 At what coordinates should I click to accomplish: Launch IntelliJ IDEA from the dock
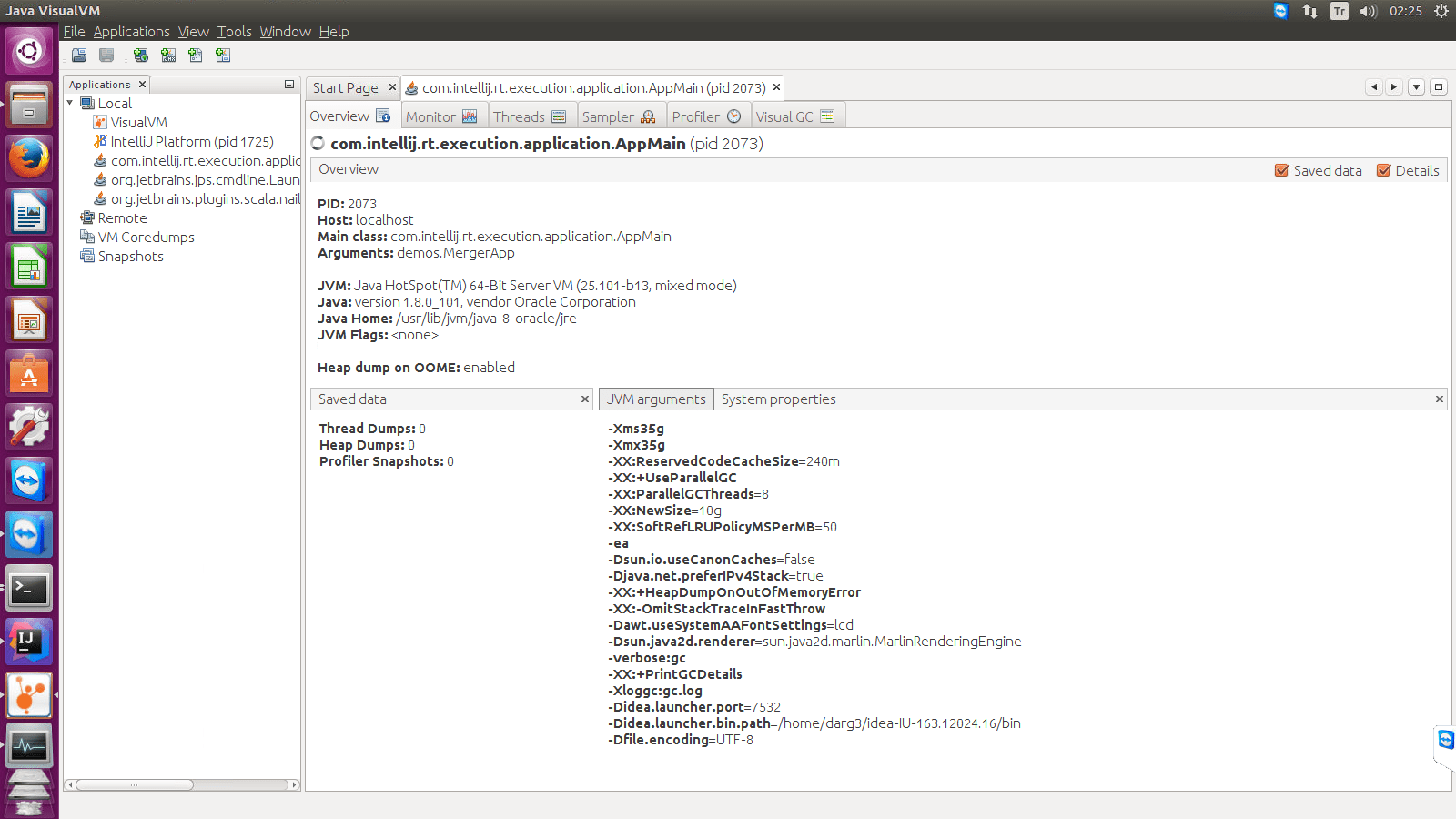(x=29, y=642)
